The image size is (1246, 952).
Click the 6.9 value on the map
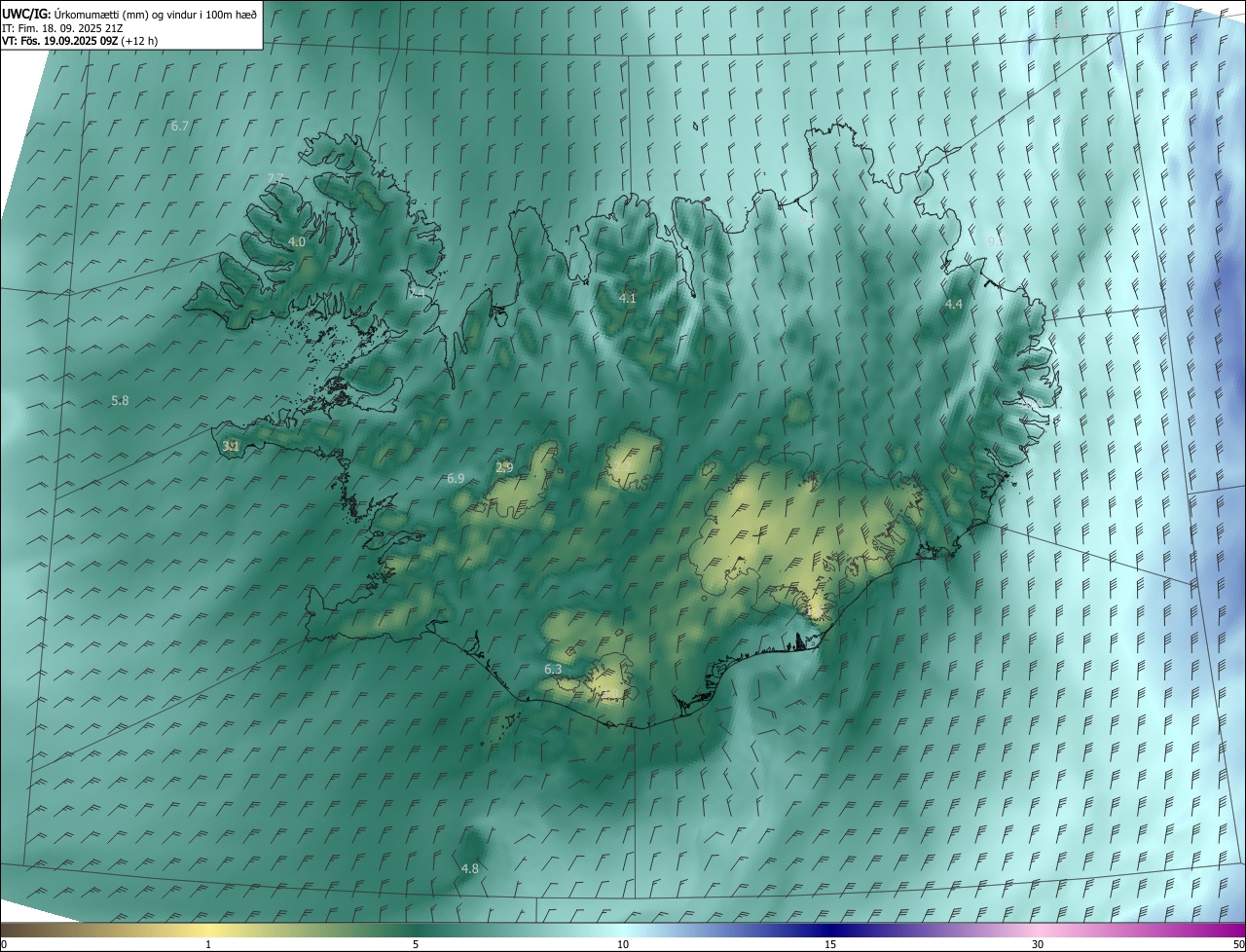456,479
